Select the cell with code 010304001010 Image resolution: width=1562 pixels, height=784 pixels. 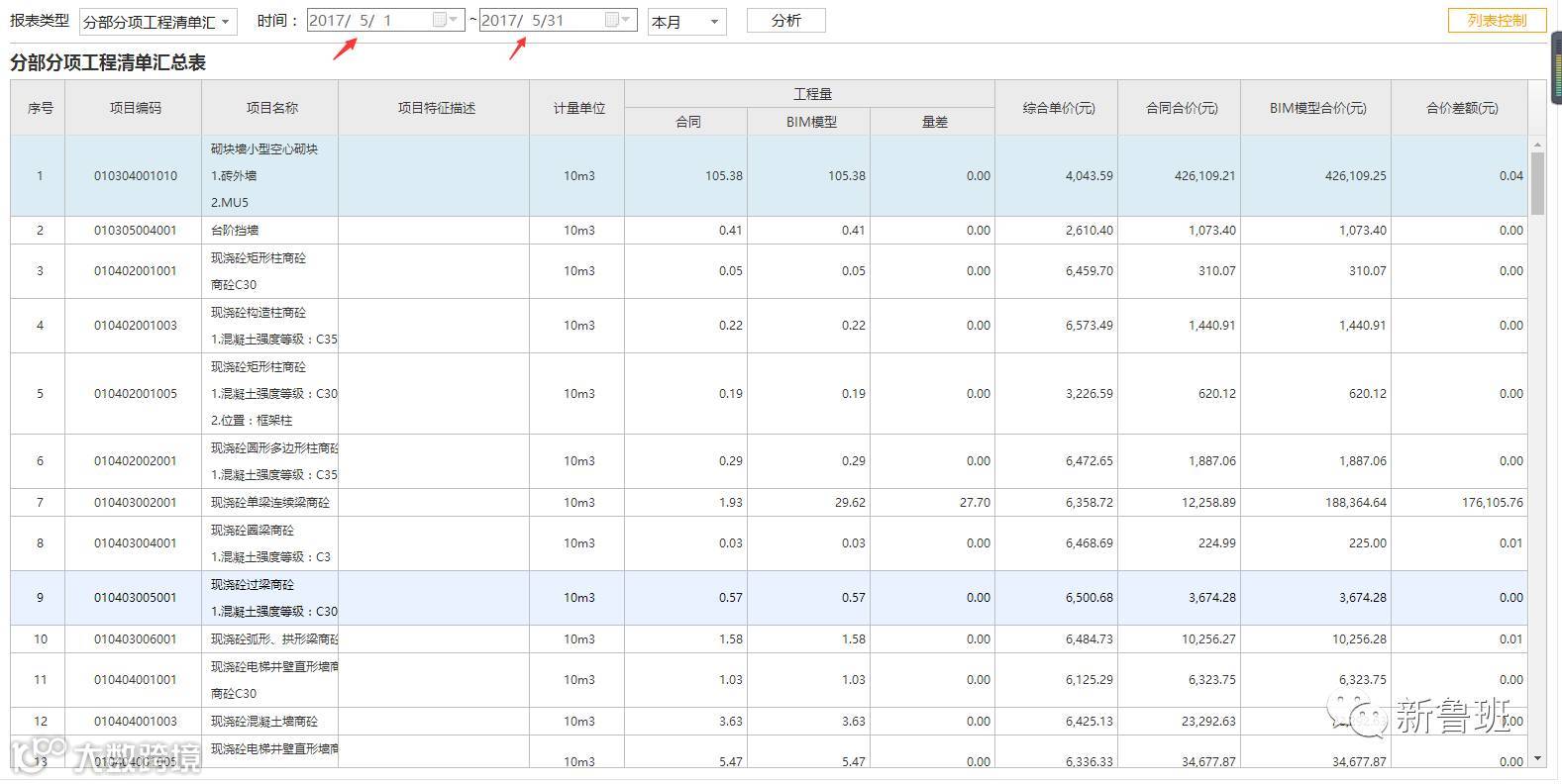[135, 176]
